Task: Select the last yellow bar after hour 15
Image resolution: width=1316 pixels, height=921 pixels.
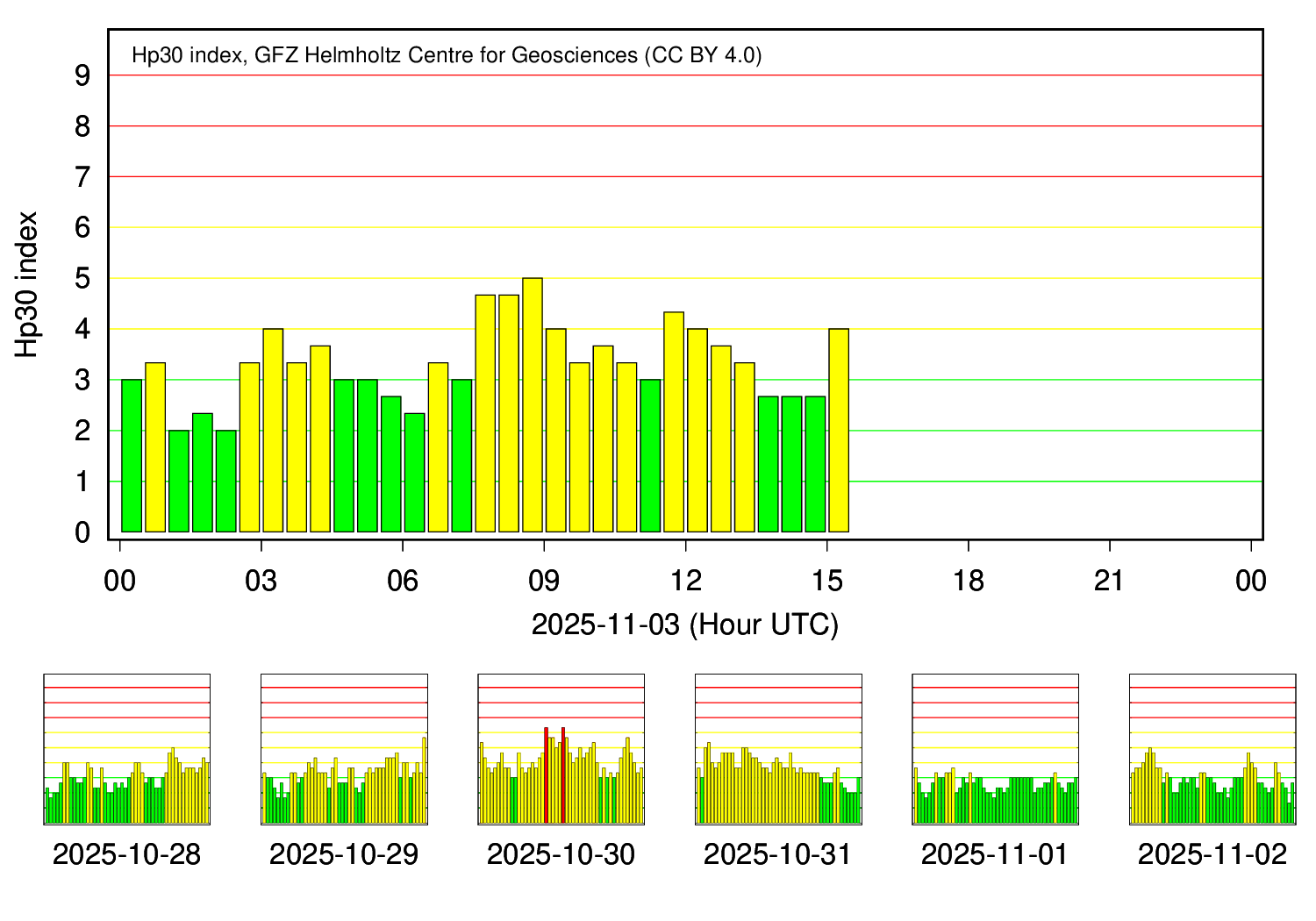Action: 839,431
